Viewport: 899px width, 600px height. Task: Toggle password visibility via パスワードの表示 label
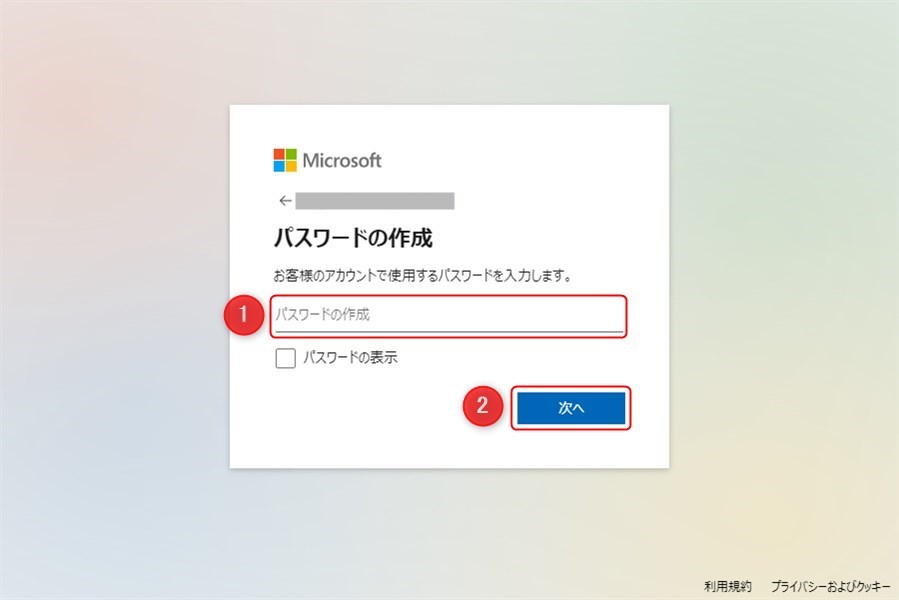[x=350, y=357]
